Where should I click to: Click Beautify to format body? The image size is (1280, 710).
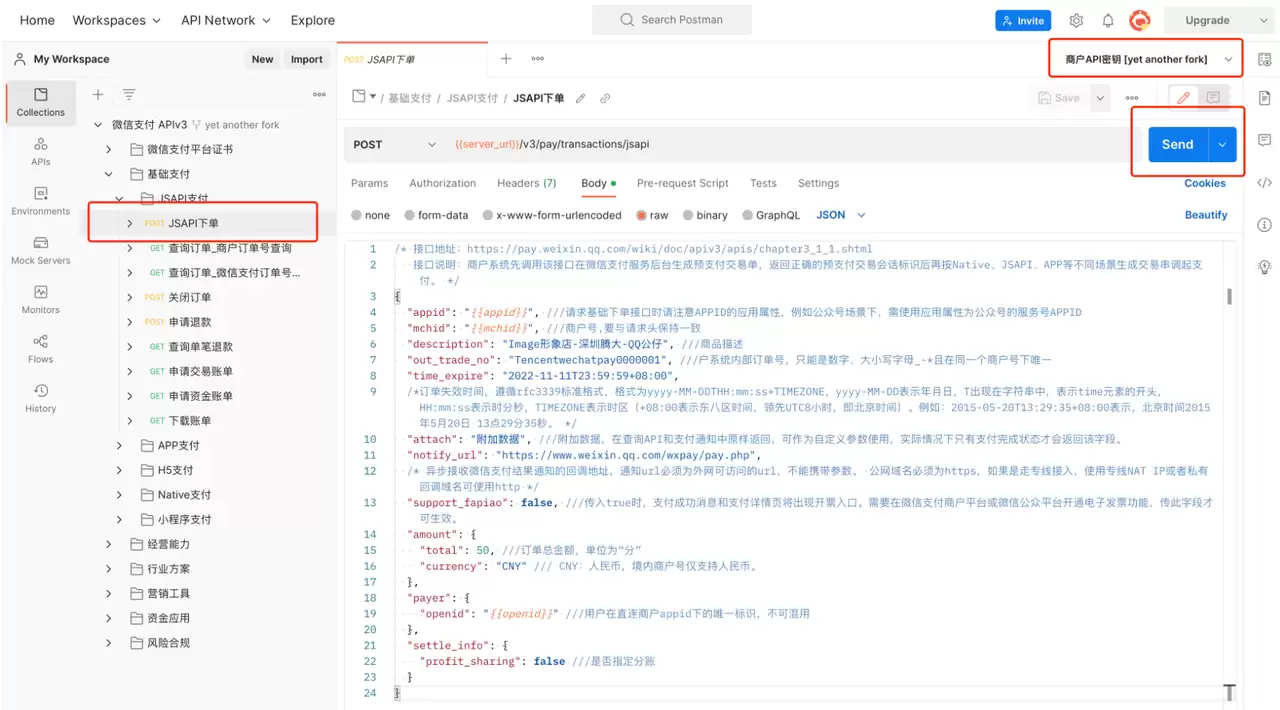click(1206, 215)
